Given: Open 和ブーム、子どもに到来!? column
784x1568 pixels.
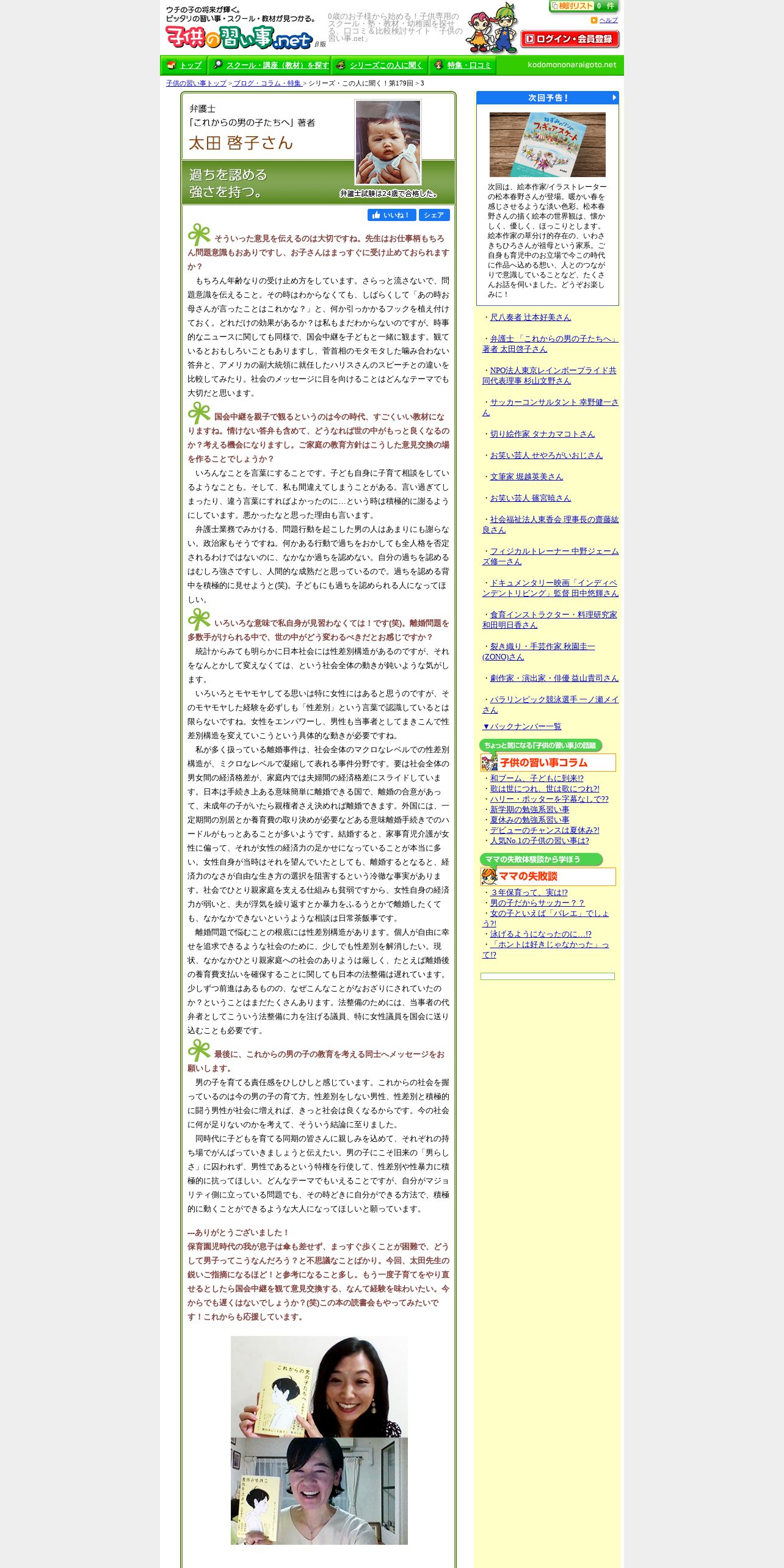Looking at the screenshot, I should pyautogui.click(x=537, y=779).
